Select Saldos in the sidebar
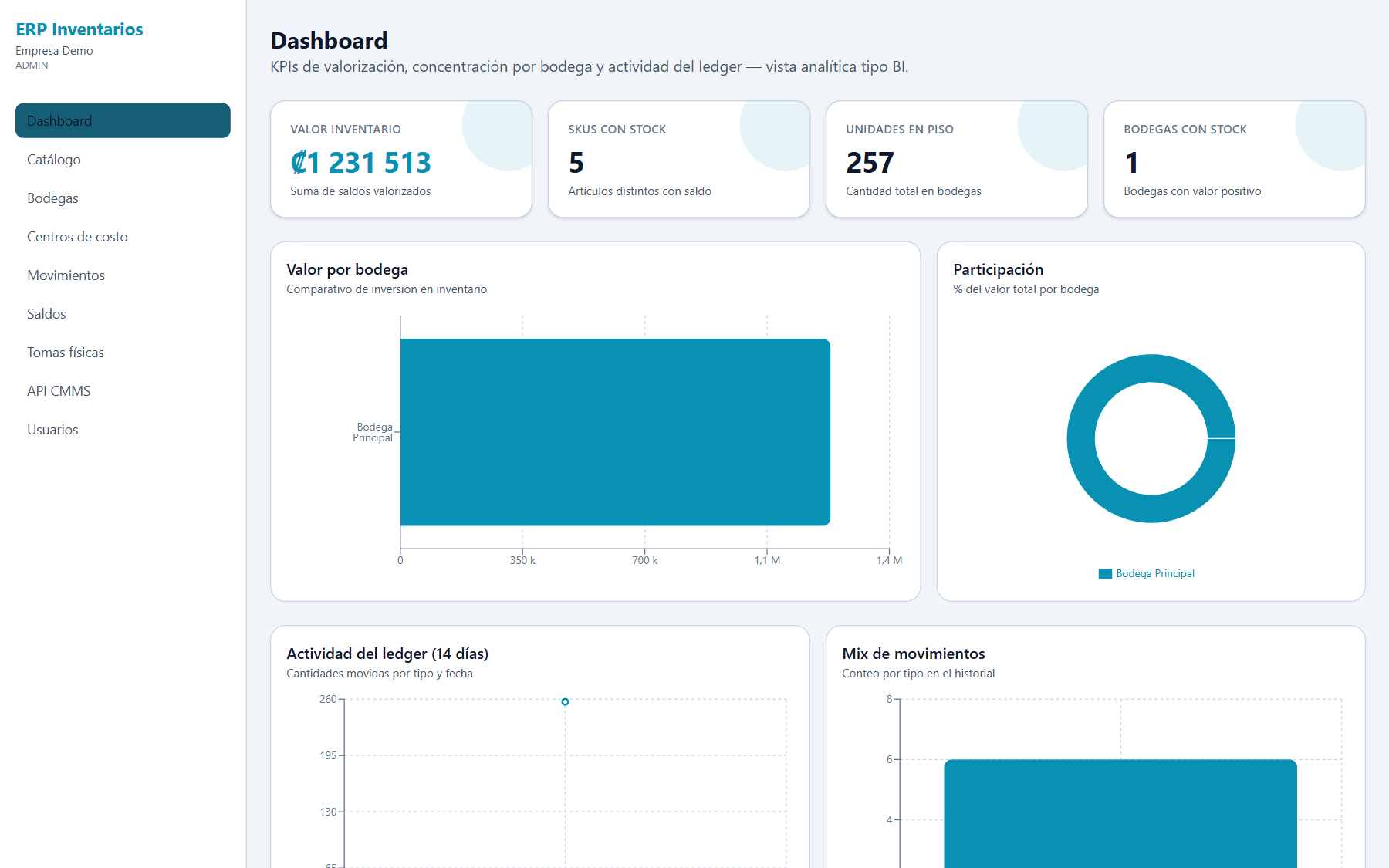Screen dimensions: 1389x868 pyautogui.click(x=123, y=314)
